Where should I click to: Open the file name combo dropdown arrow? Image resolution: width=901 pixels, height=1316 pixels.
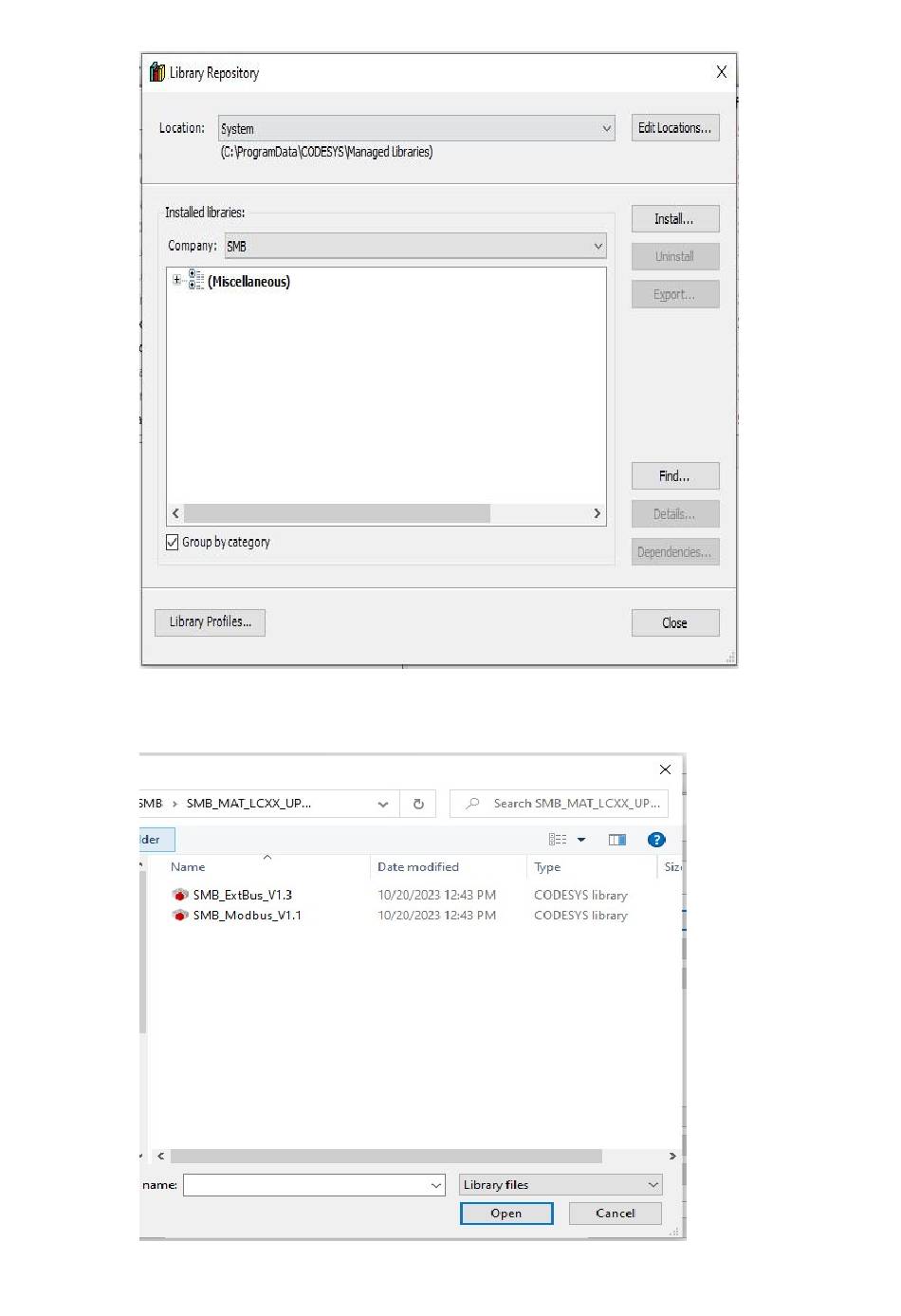pyautogui.click(x=436, y=1185)
